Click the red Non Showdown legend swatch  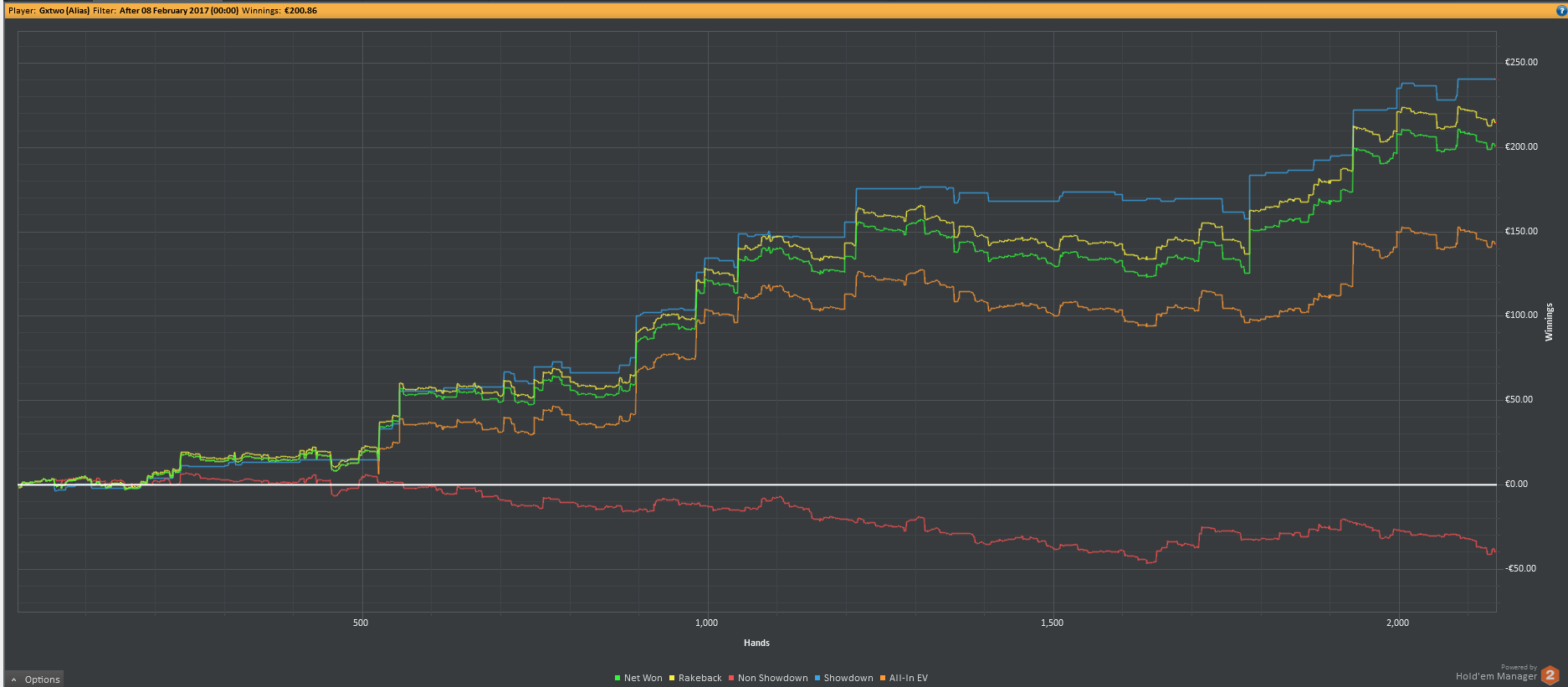731,678
